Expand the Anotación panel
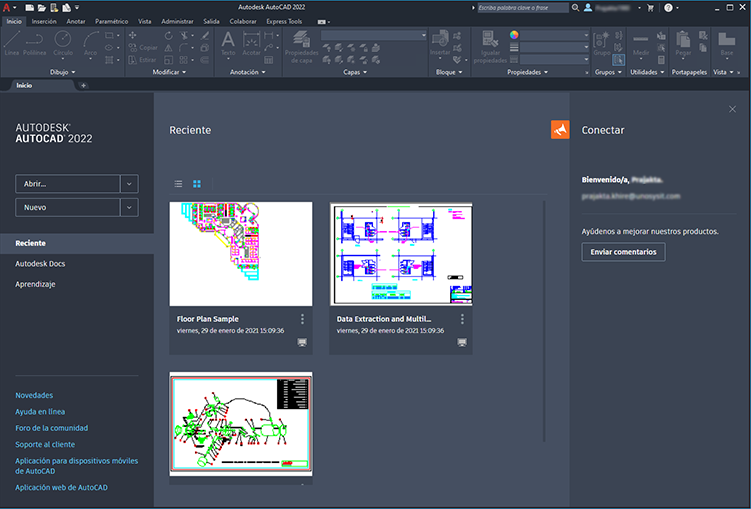The height and width of the screenshot is (509, 751). point(247,72)
